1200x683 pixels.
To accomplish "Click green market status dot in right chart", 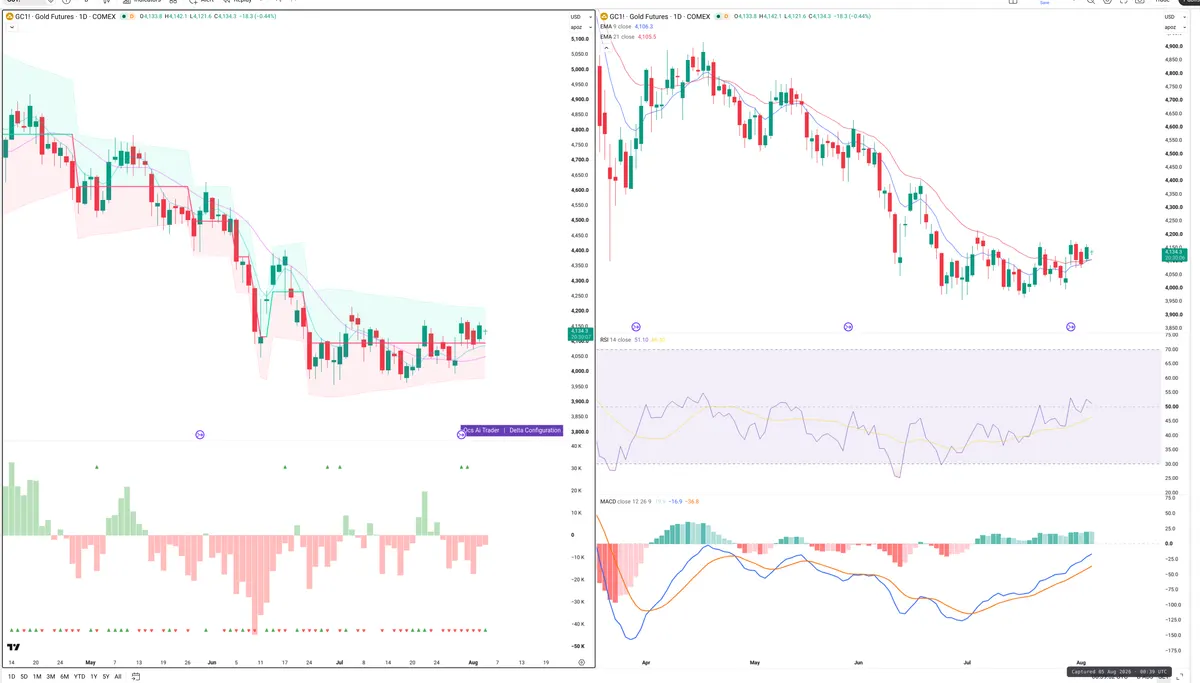I will (718, 17).
